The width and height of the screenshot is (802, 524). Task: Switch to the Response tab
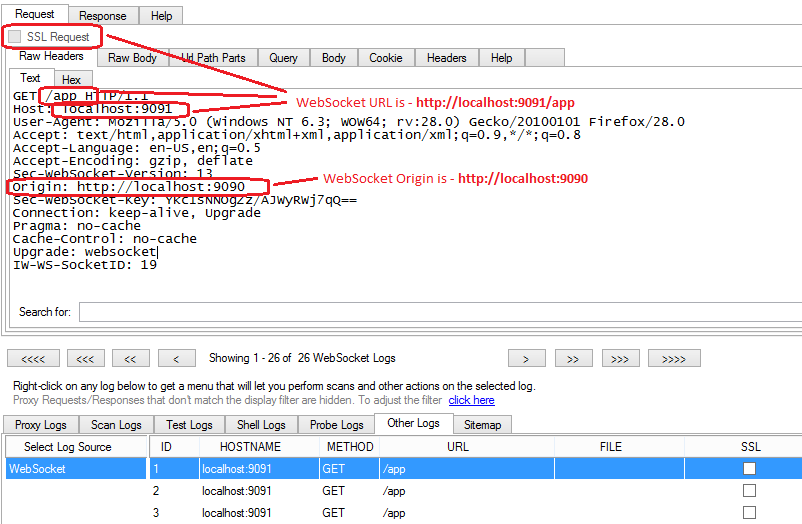103,16
